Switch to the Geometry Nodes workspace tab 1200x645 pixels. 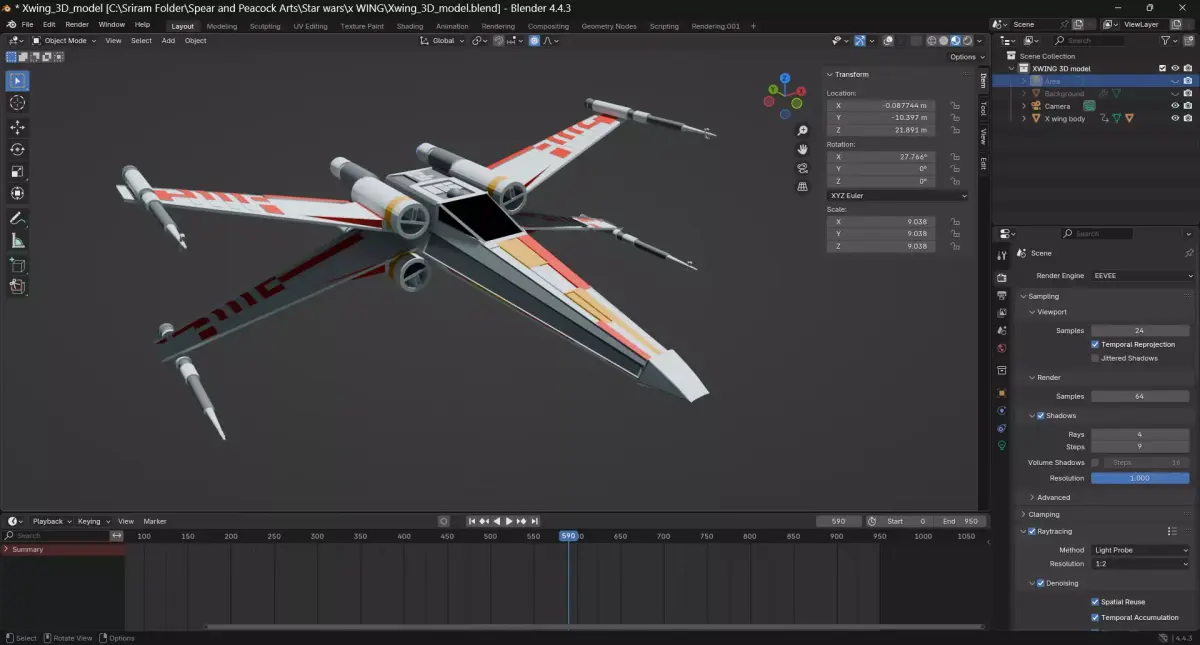pos(609,26)
